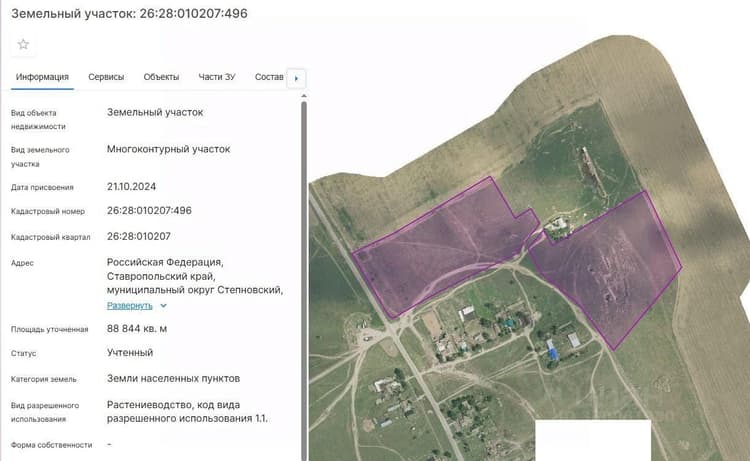Click the Вид разрешенного использования label
This screenshot has width=750, height=461.
45,412
